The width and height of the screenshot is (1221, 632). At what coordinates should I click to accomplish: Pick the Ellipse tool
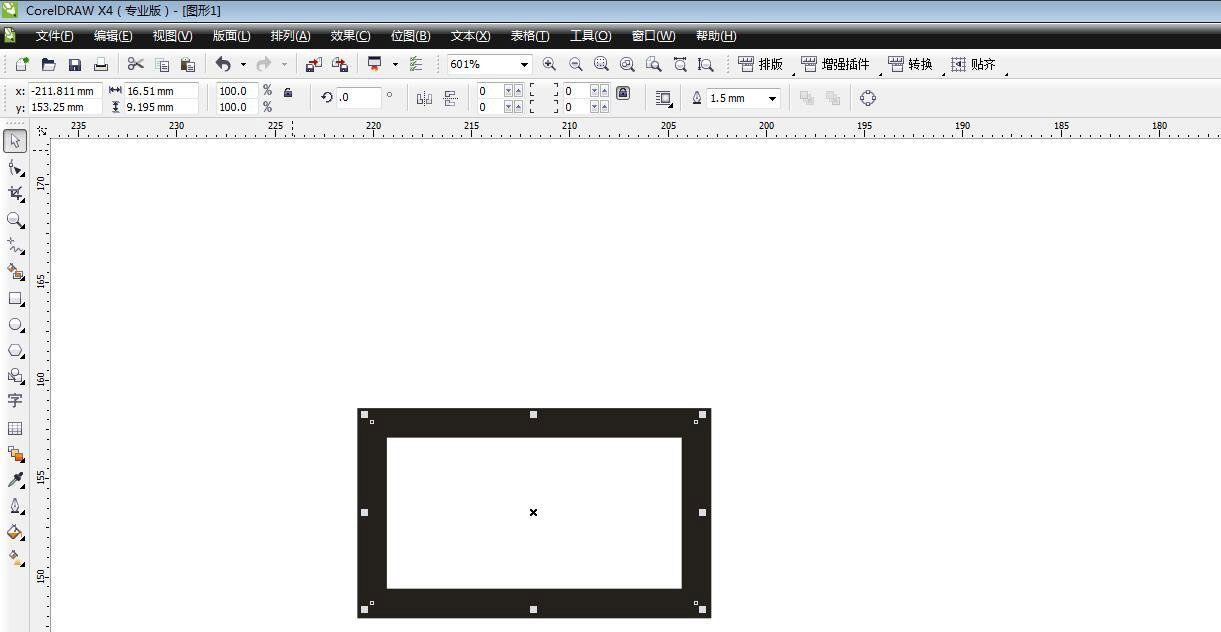(x=15, y=325)
